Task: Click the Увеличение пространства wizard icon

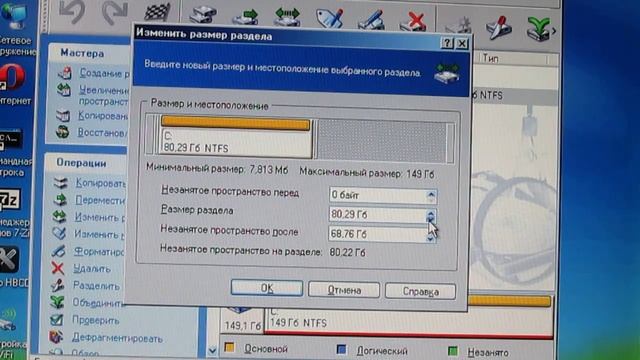Action: pyautogui.click(x=64, y=90)
